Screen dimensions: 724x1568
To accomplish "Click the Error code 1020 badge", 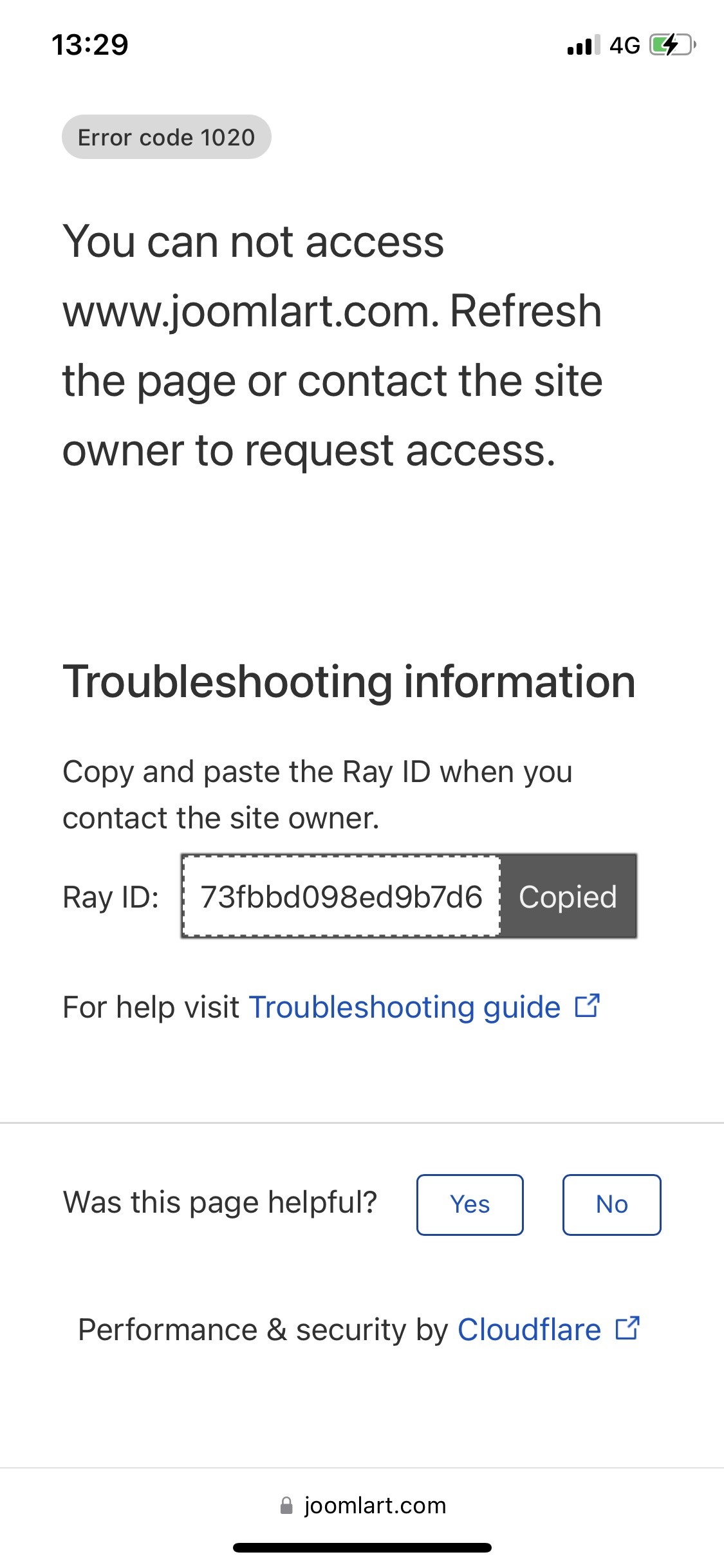I will [166, 137].
